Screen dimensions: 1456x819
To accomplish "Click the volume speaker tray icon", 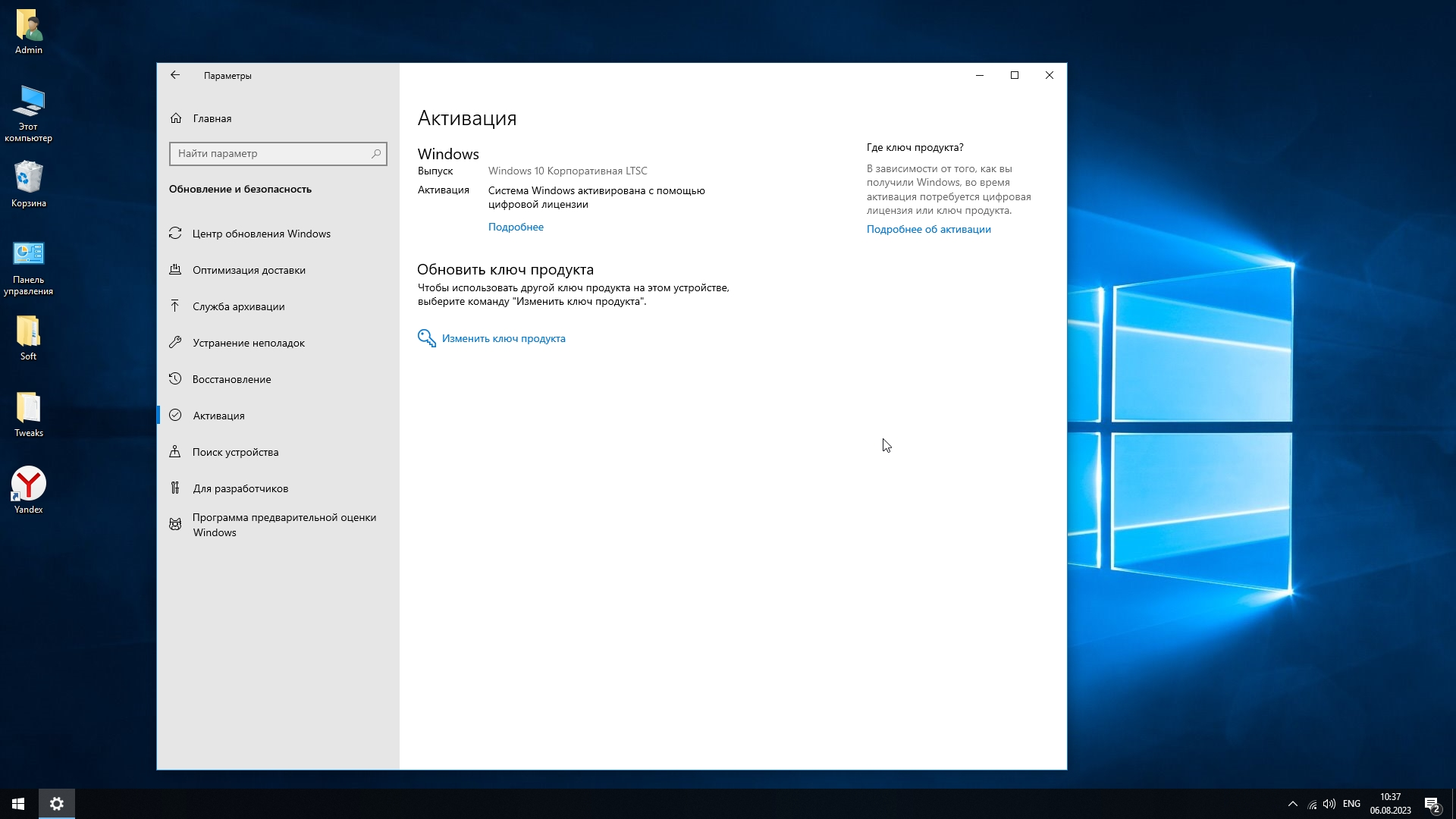I will 1329,804.
